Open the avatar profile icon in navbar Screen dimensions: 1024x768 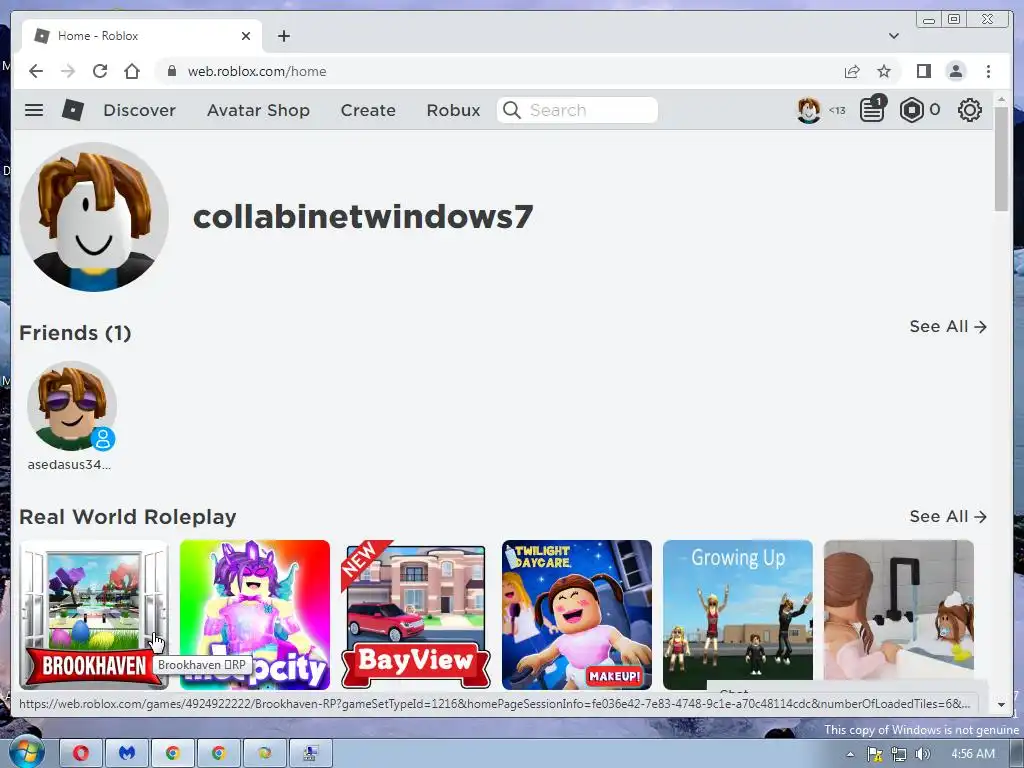808,110
